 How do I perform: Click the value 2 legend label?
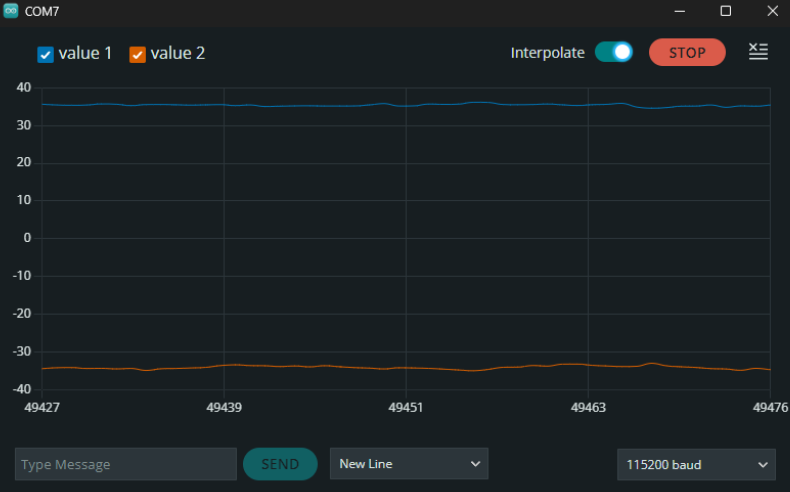tap(178, 53)
